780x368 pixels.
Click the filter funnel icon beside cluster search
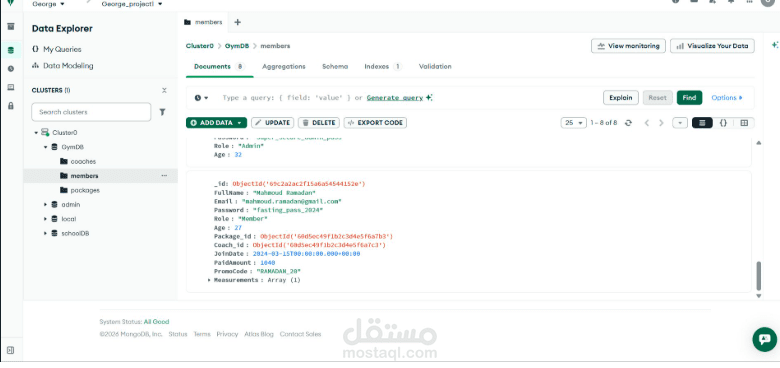point(162,112)
